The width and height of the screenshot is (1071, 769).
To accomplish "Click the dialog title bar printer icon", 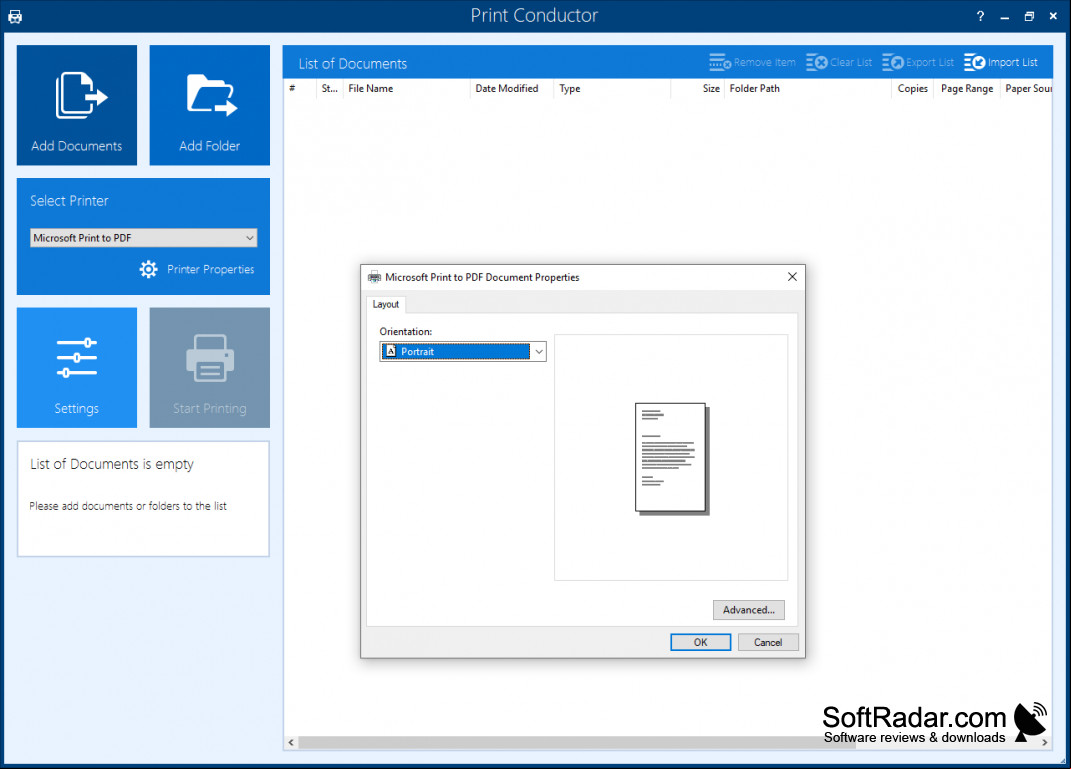I will 374,277.
